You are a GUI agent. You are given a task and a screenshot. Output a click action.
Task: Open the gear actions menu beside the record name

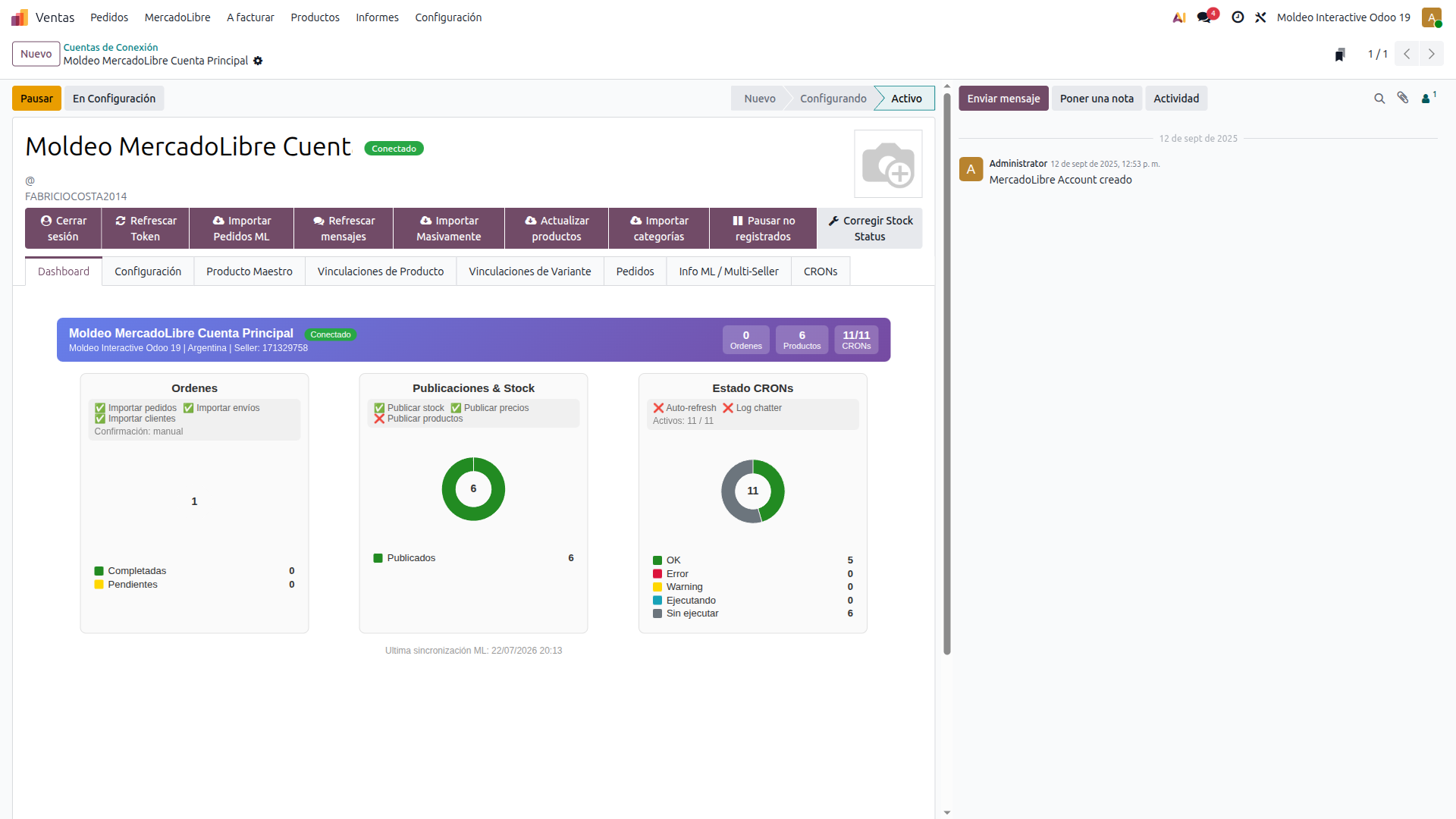tap(258, 61)
